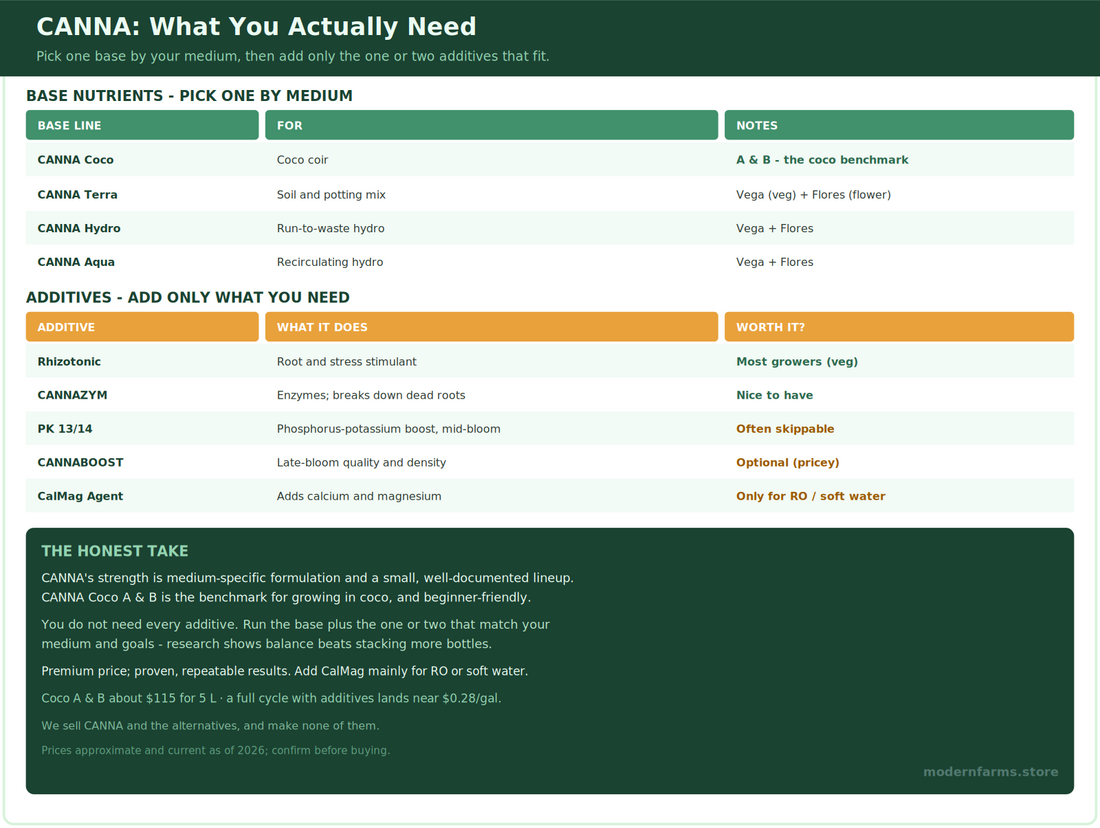Click the 'BASE LINE' column header

(x=142, y=125)
